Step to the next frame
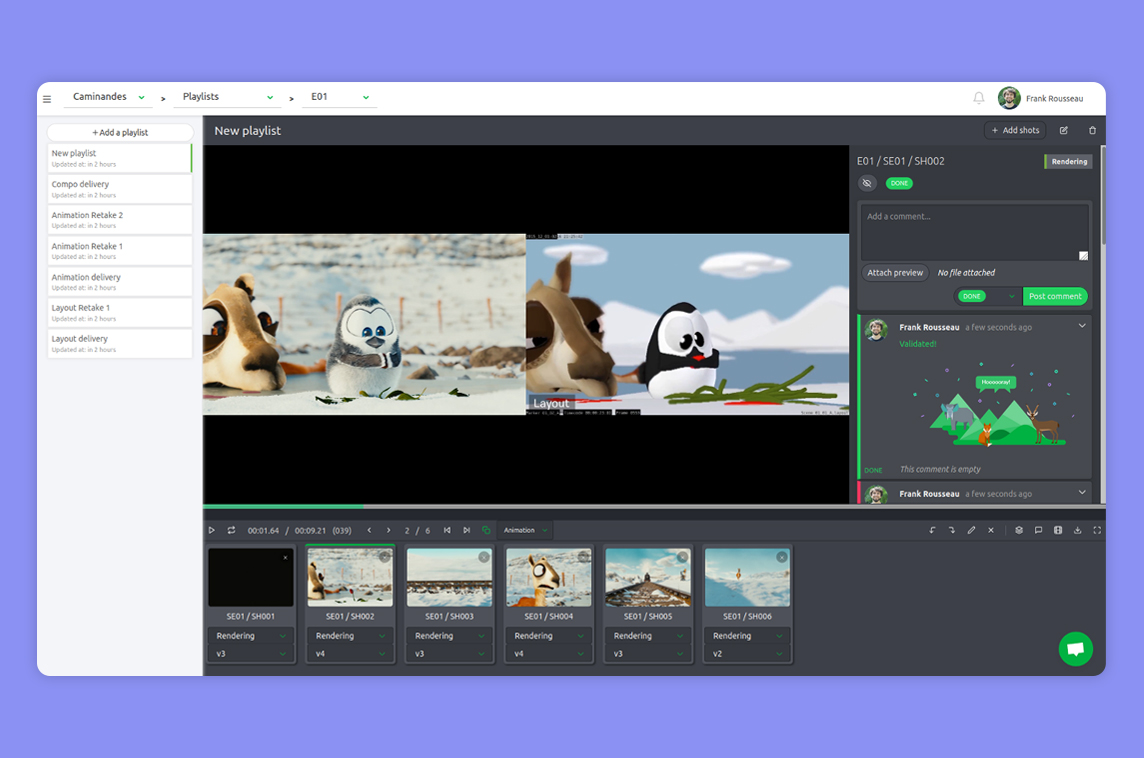The width and height of the screenshot is (1144, 758). 388,530
